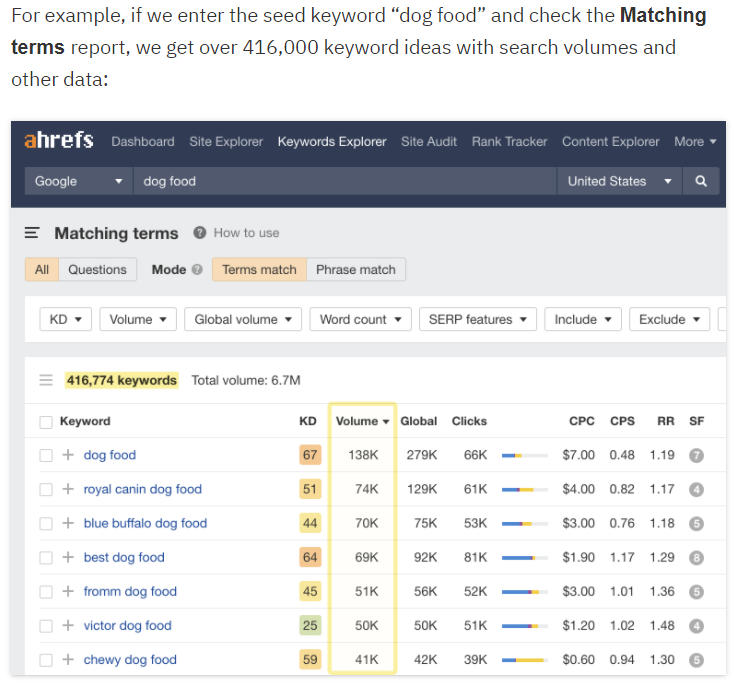Open SERP features badge for best dog food
The width and height of the screenshot is (734, 686).
[x=696, y=558]
